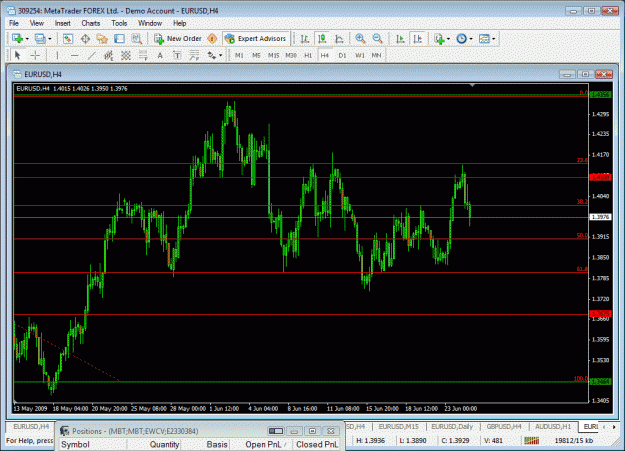Switch to the M15 timeframe

tap(273, 55)
